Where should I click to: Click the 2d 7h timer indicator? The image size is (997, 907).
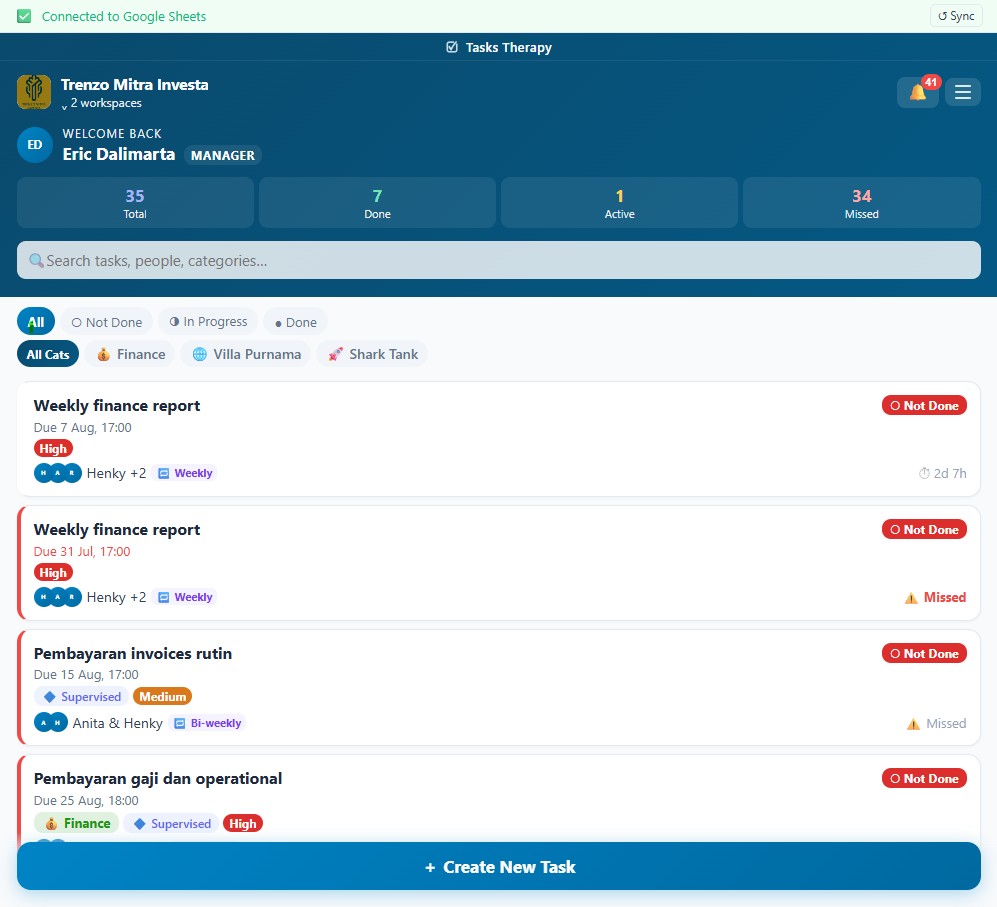pos(942,473)
